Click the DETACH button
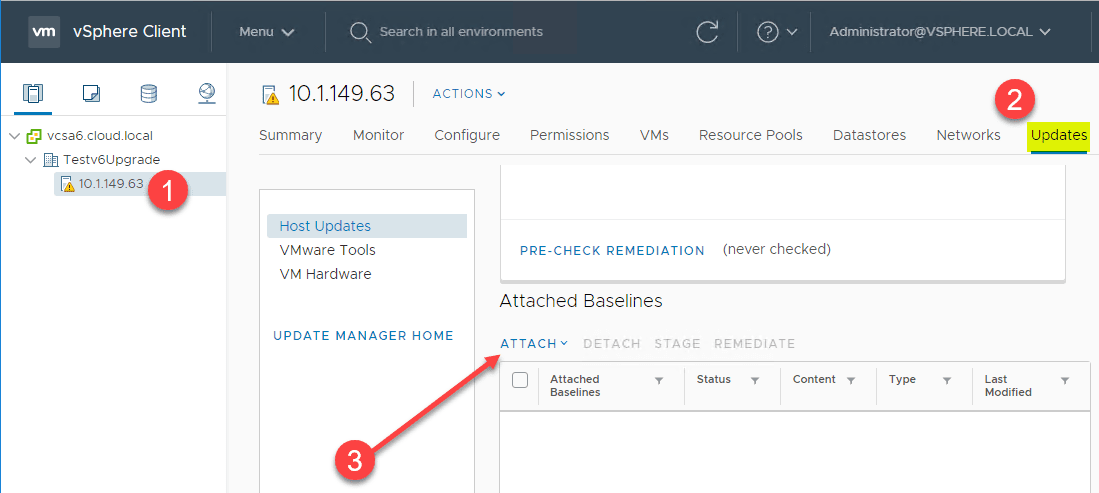1099x493 pixels. coord(612,344)
